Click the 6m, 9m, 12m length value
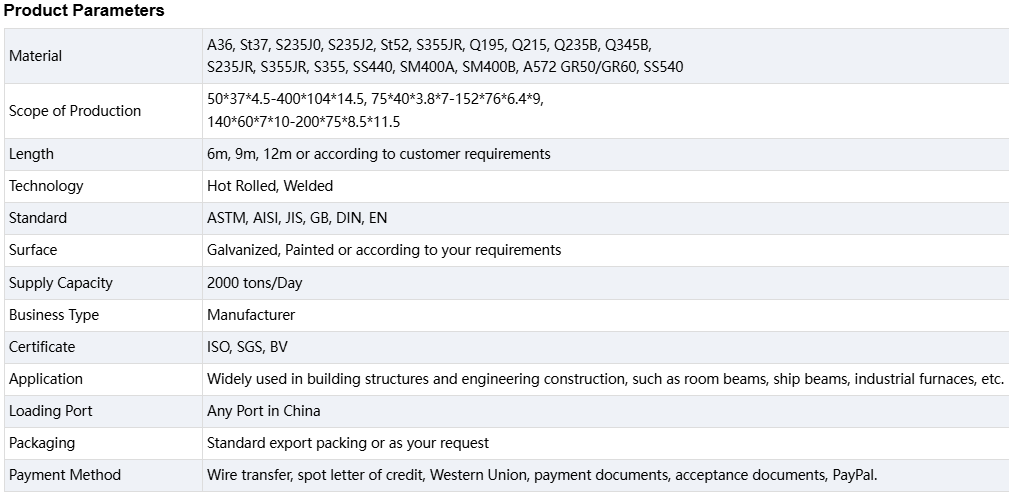The width and height of the screenshot is (1009, 499). coord(378,154)
